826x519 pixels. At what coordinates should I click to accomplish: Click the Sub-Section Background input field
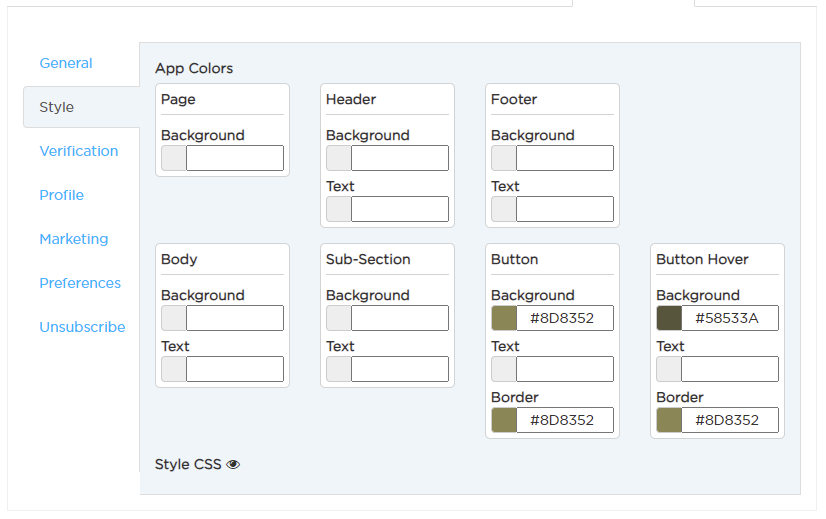[x=400, y=318]
